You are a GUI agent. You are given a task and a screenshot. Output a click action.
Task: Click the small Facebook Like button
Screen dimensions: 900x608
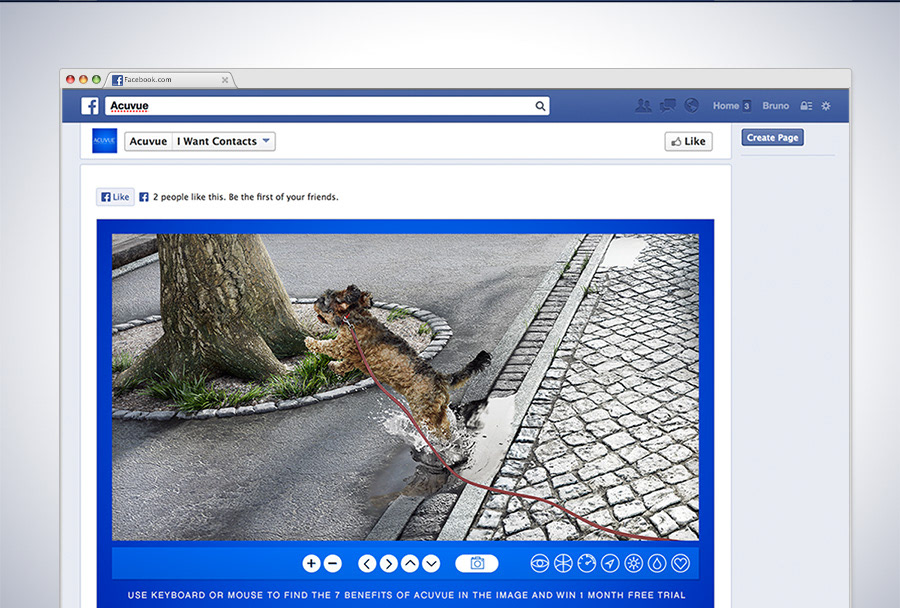[x=115, y=197]
